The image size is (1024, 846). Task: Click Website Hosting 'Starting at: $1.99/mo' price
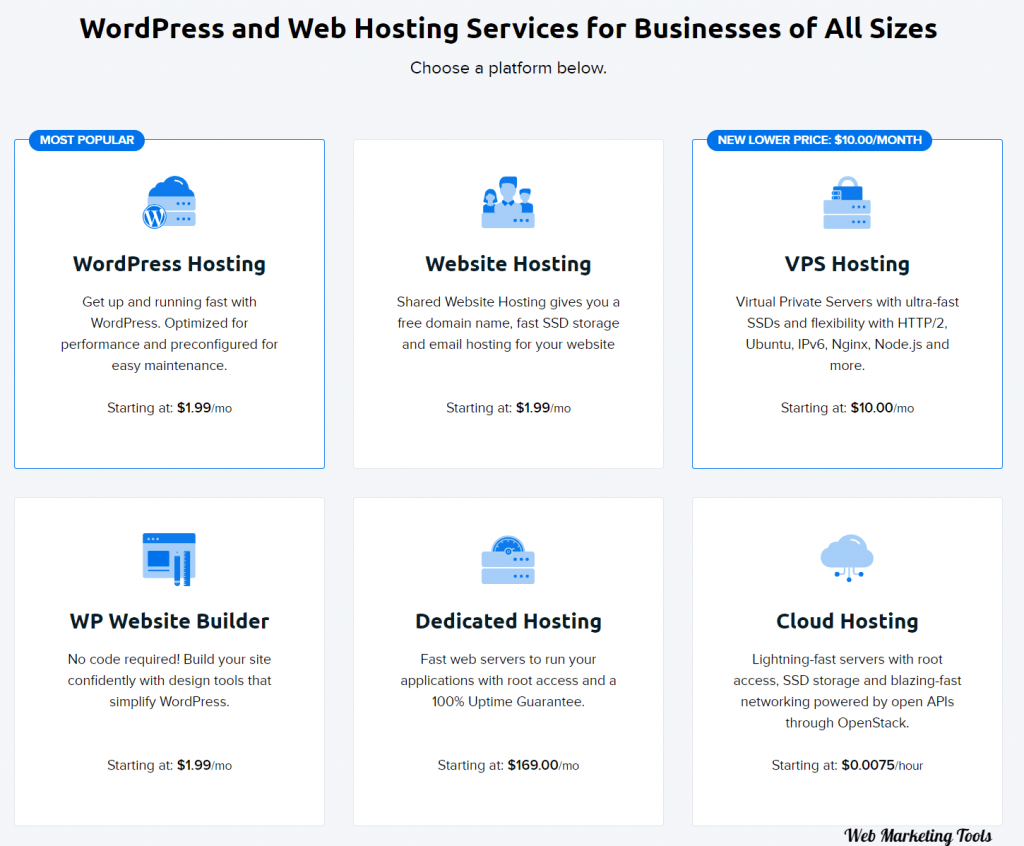(508, 408)
